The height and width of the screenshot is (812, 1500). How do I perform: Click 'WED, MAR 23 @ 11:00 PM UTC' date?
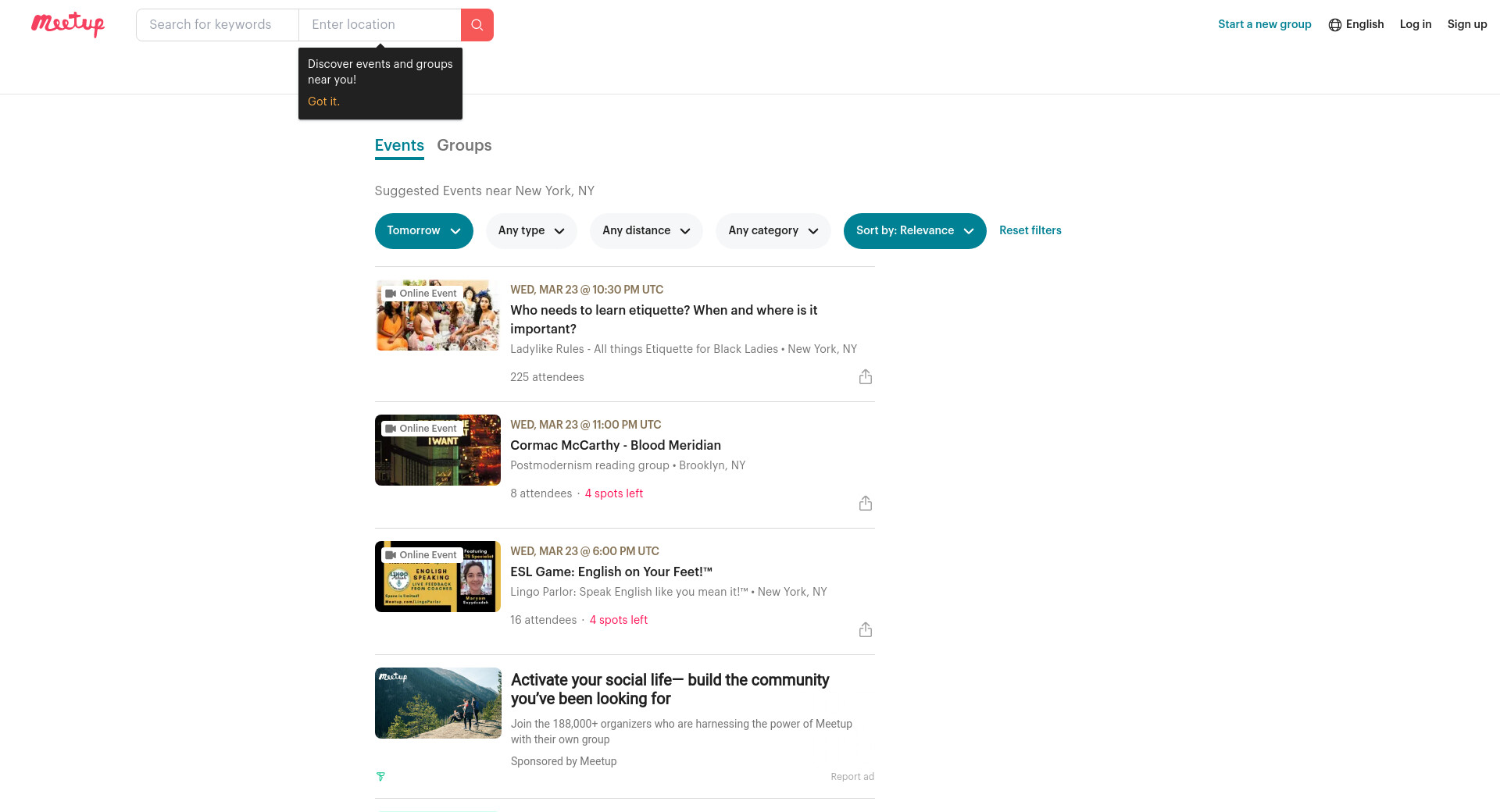(586, 426)
